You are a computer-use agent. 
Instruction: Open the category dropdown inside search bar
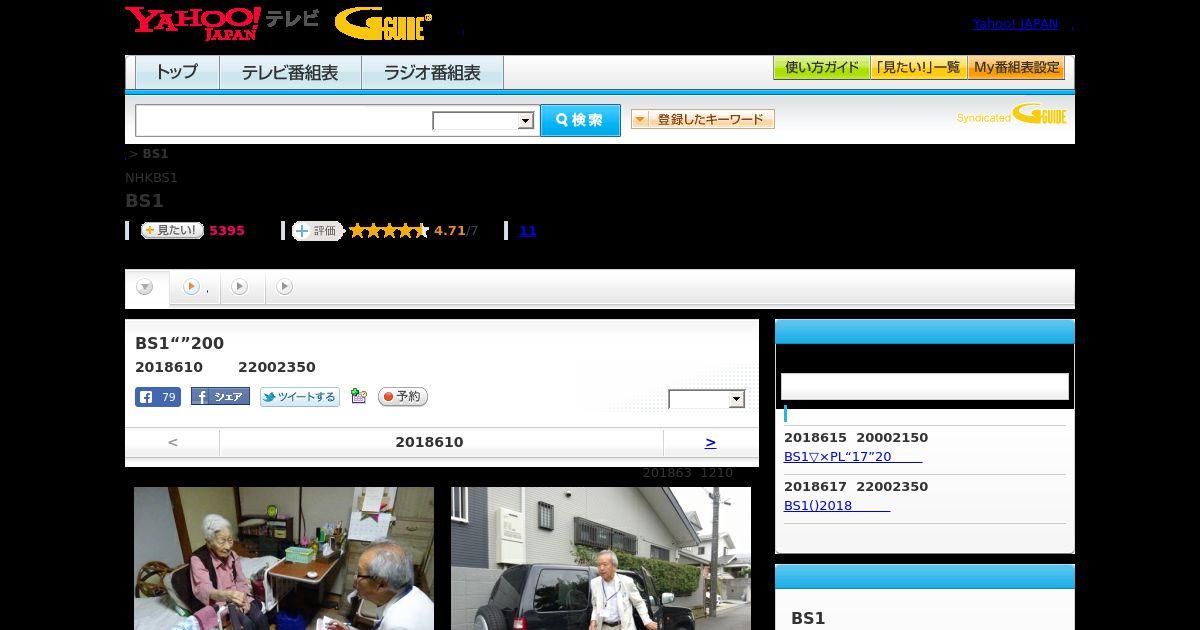pos(483,121)
